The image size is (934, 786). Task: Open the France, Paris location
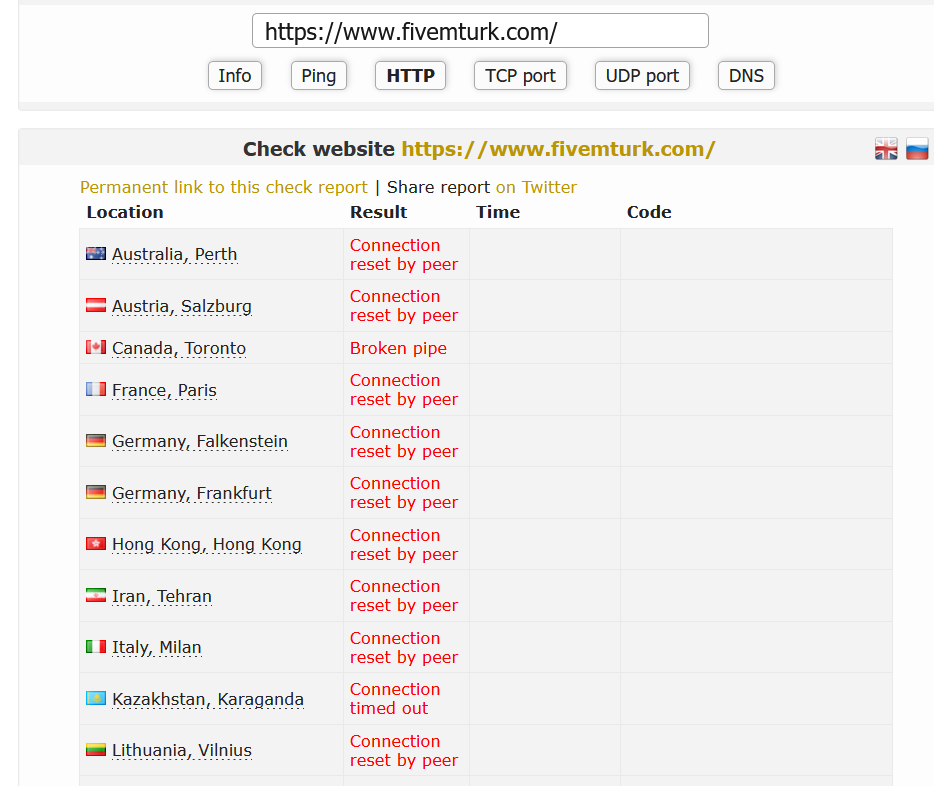coord(164,390)
